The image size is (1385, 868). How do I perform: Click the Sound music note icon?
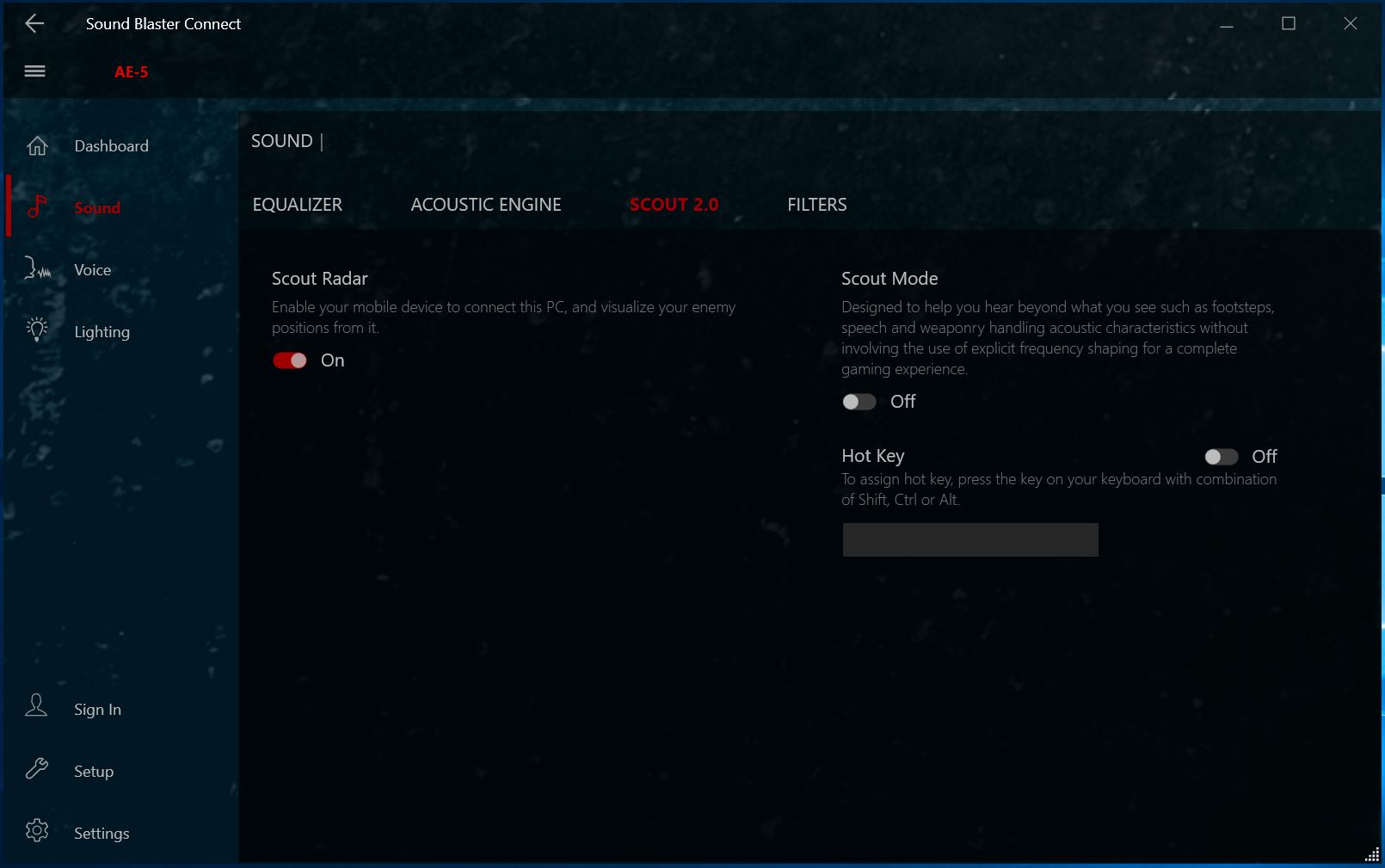(37, 206)
